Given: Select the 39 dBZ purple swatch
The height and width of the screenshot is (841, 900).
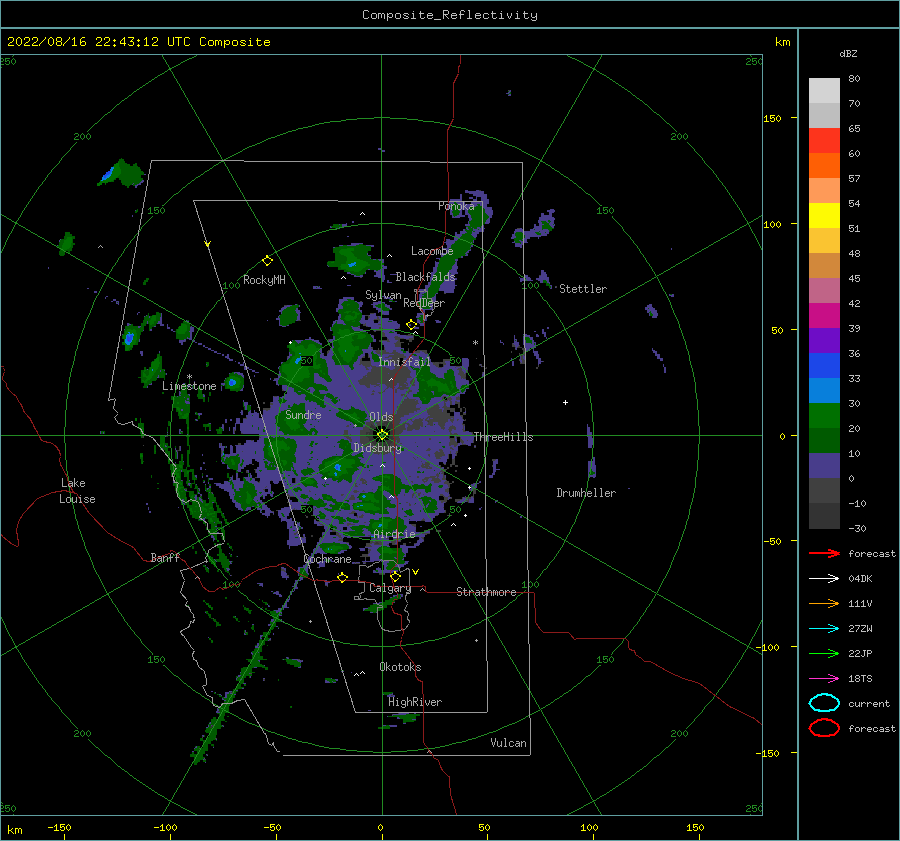Looking at the screenshot, I should pyautogui.click(x=824, y=340).
